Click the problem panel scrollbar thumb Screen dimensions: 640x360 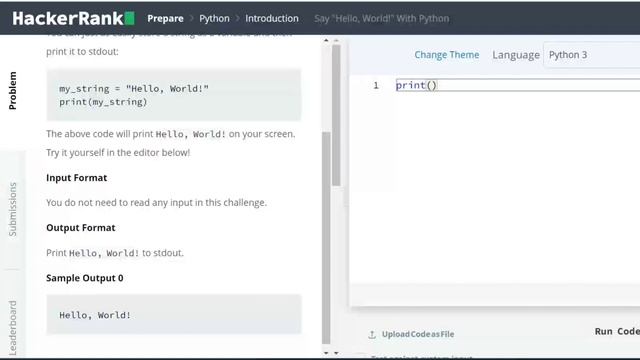(326, 238)
